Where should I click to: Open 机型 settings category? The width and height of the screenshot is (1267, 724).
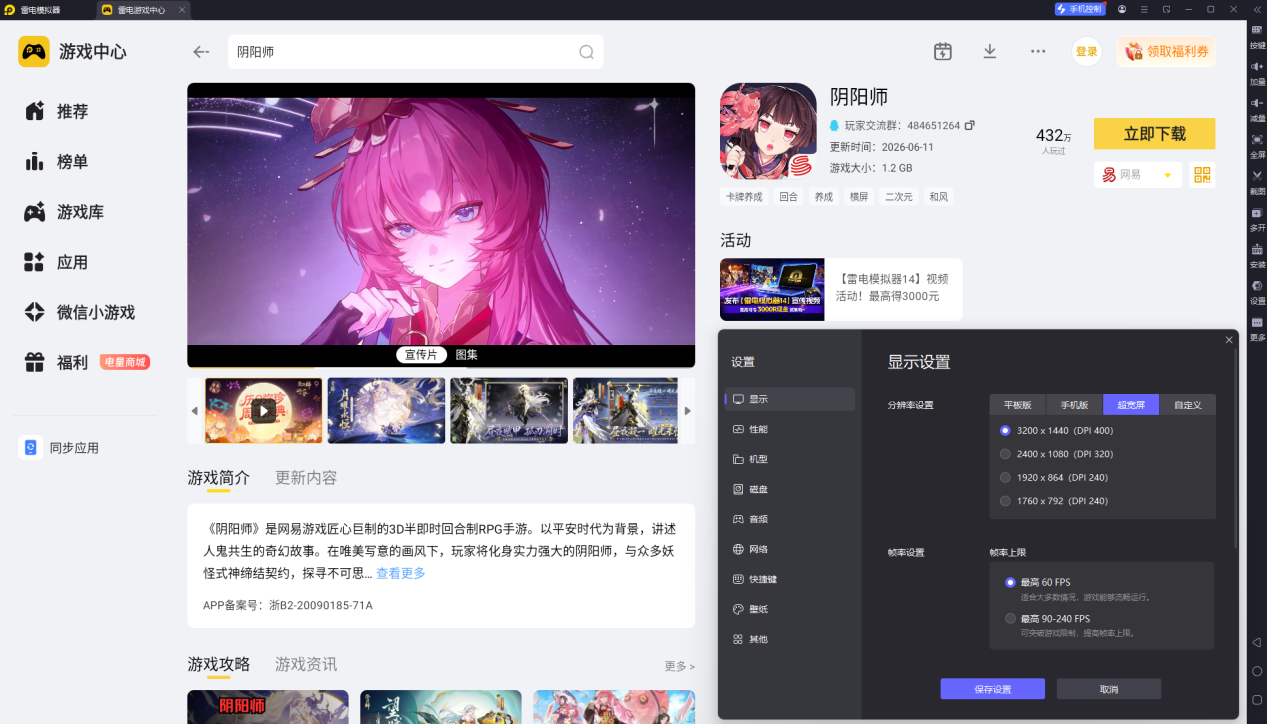[x=790, y=459]
